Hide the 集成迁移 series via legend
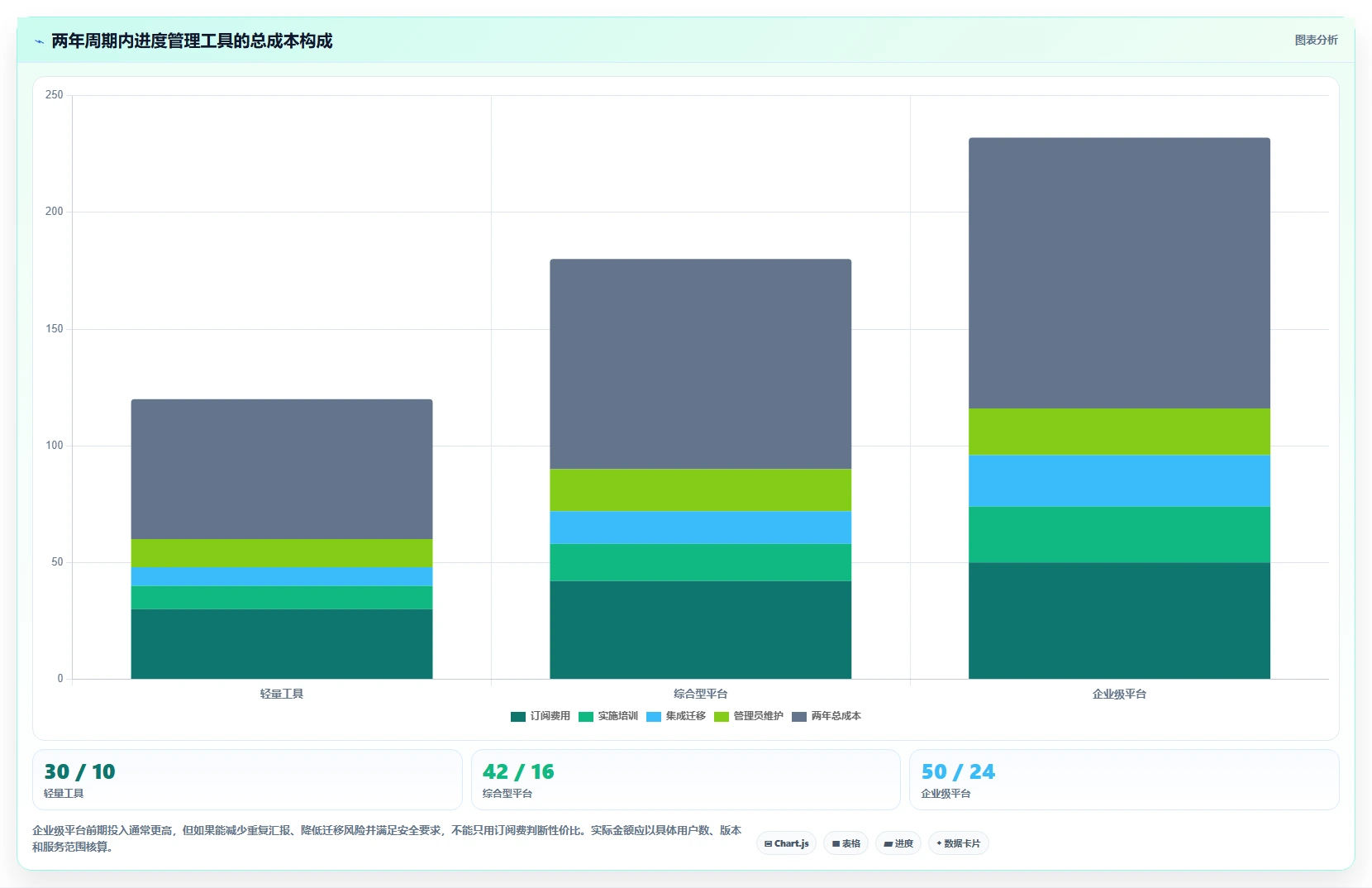The image size is (1372, 888). [x=676, y=716]
